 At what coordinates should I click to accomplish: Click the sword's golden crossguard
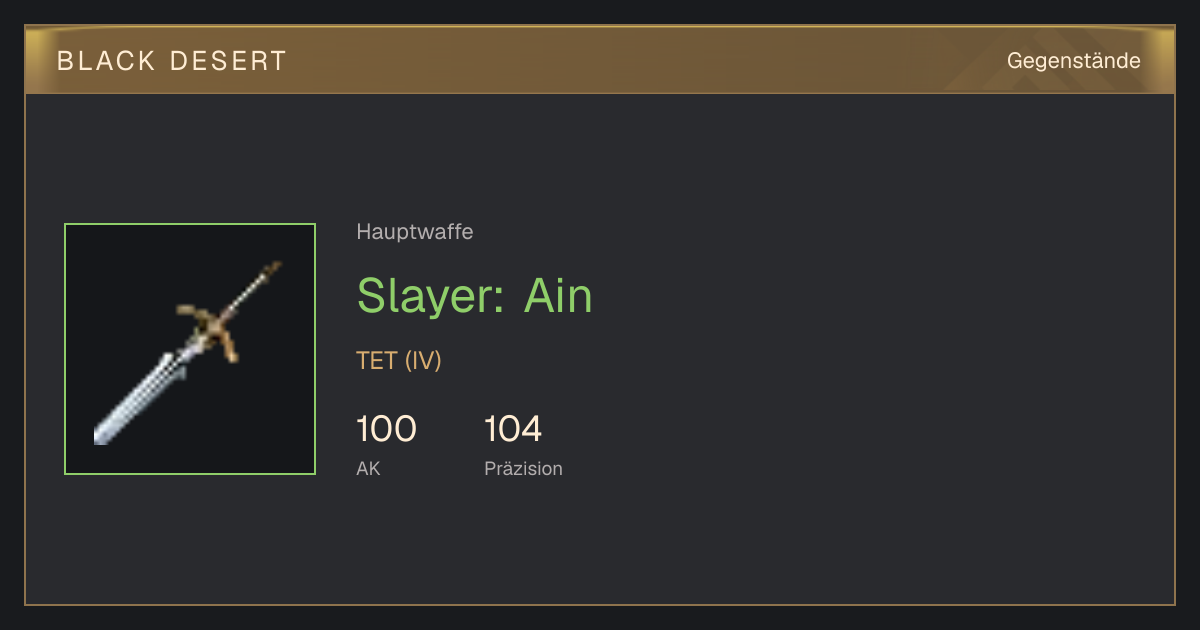pos(211,329)
